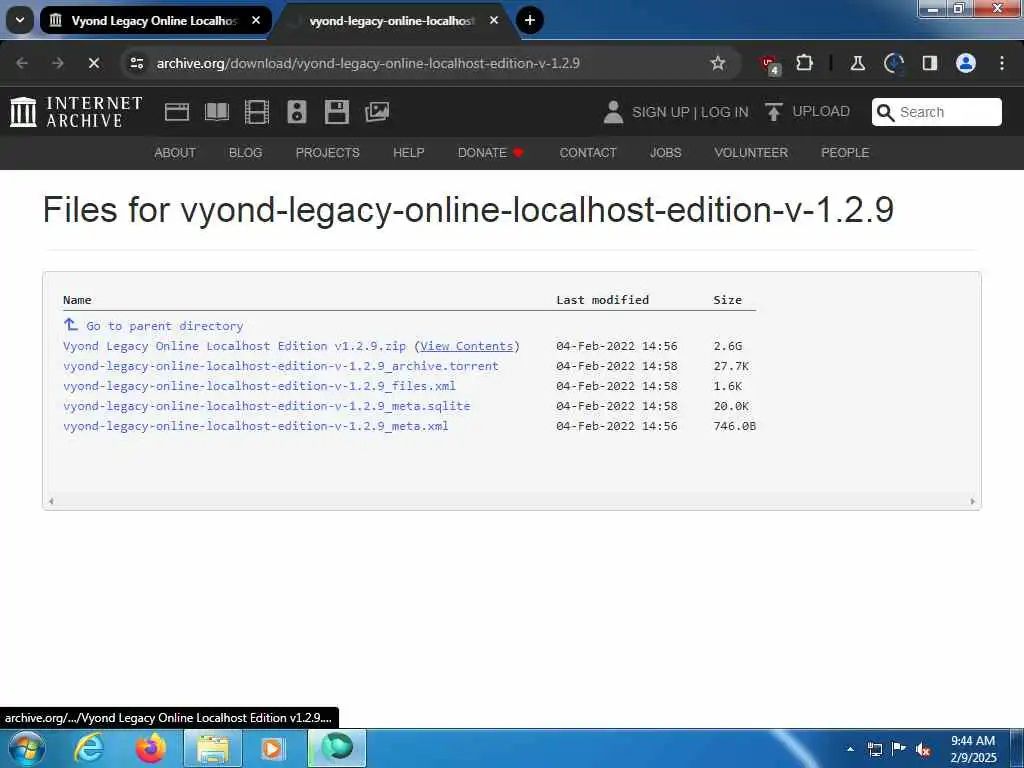Stop page loading with the X button
1024x768 pixels.
[x=93, y=63]
